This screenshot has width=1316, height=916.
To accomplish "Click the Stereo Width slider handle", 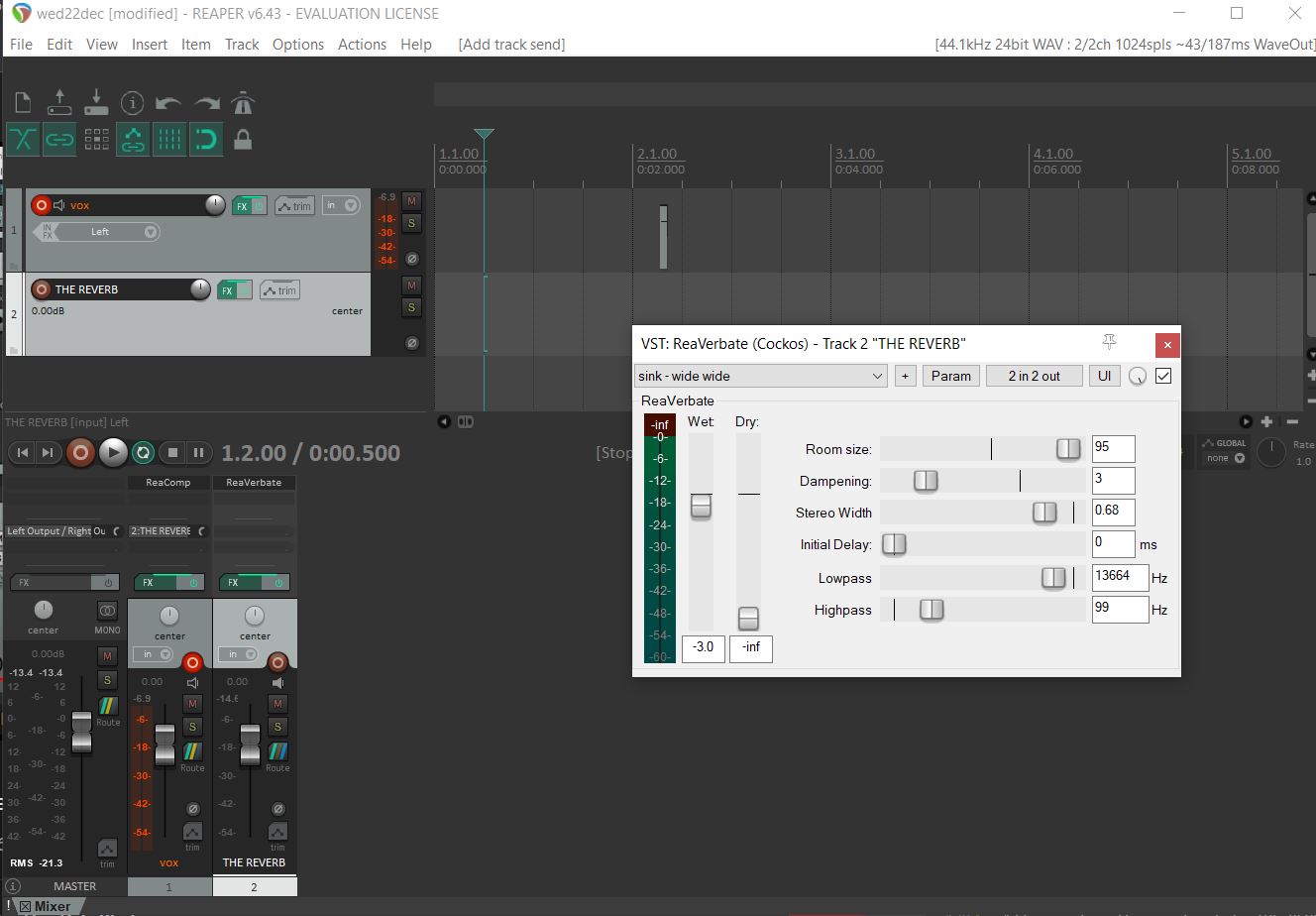I will (1044, 512).
